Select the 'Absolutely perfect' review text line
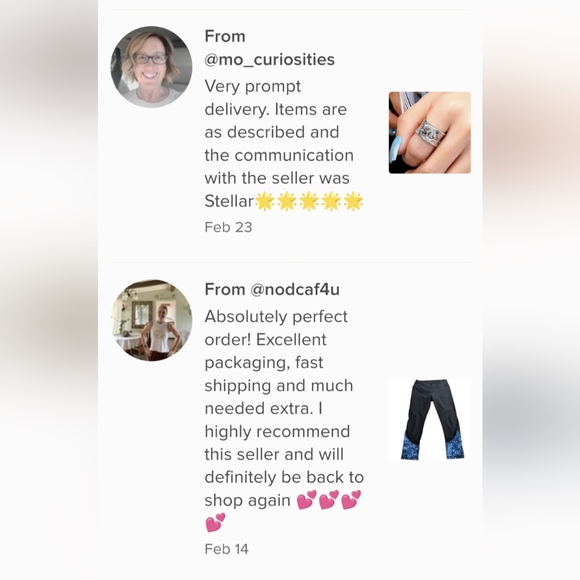Screen dimensions: 580x580 tap(276, 317)
